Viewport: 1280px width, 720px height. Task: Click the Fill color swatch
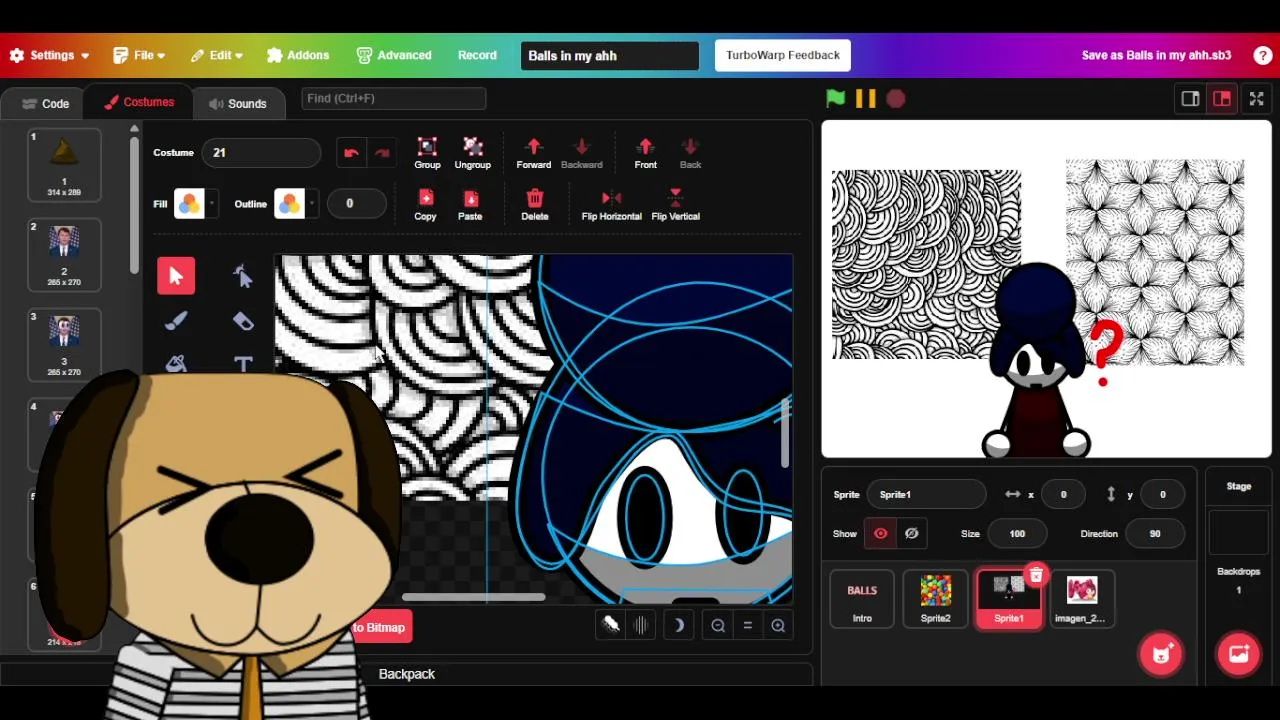point(189,204)
